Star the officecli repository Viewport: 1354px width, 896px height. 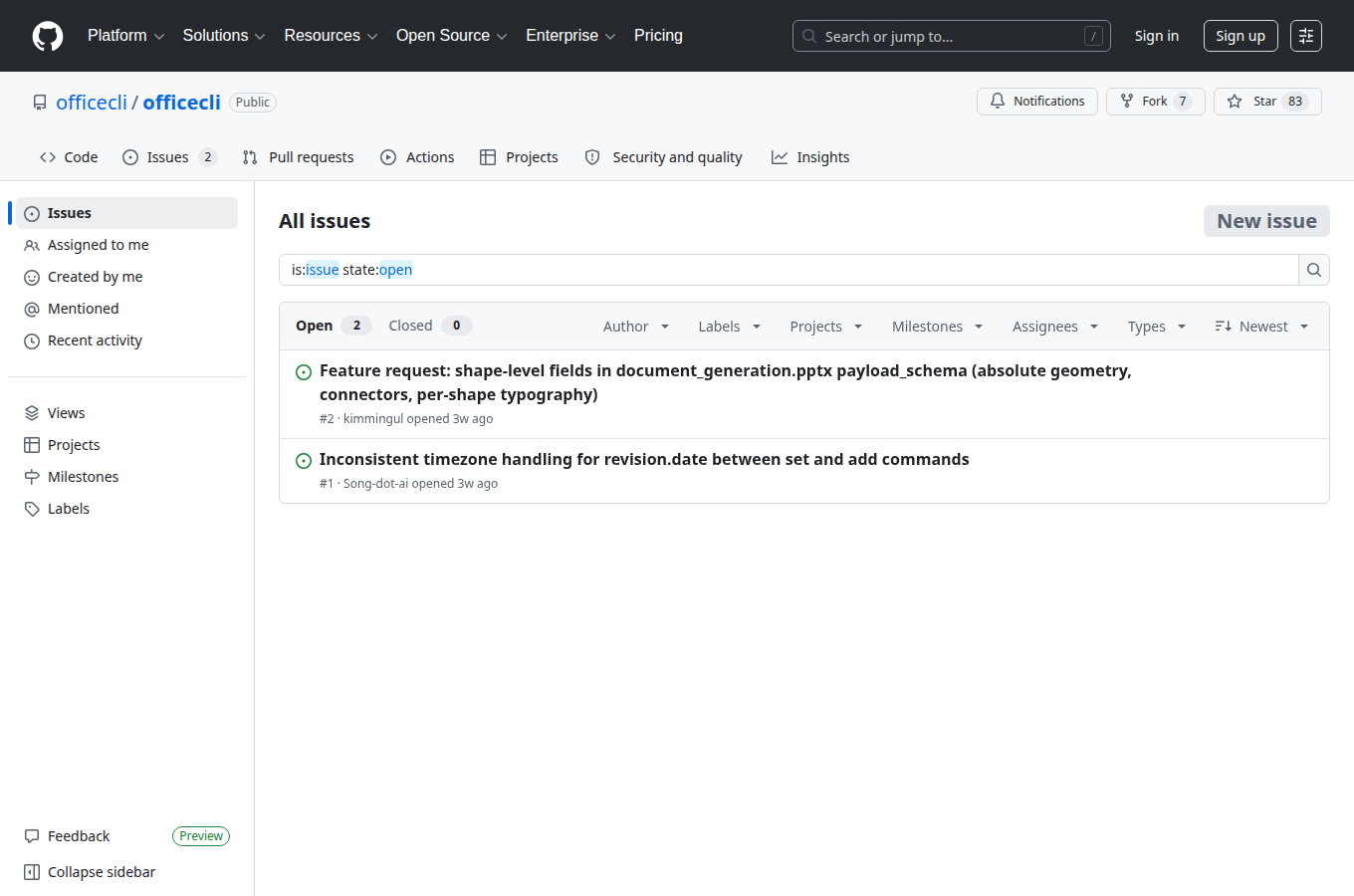[1267, 102]
